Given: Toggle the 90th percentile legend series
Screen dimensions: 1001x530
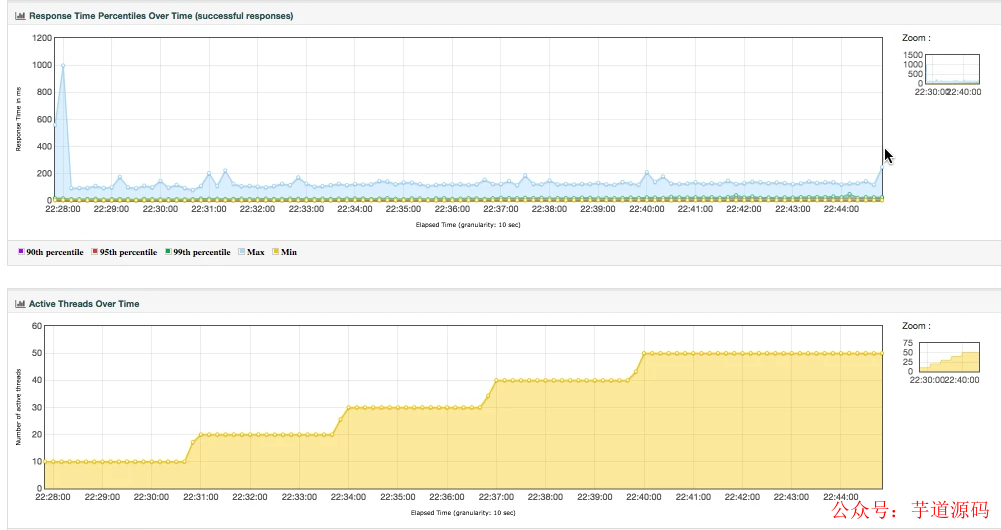Looking at the screenshot, I should pos(50,252).
